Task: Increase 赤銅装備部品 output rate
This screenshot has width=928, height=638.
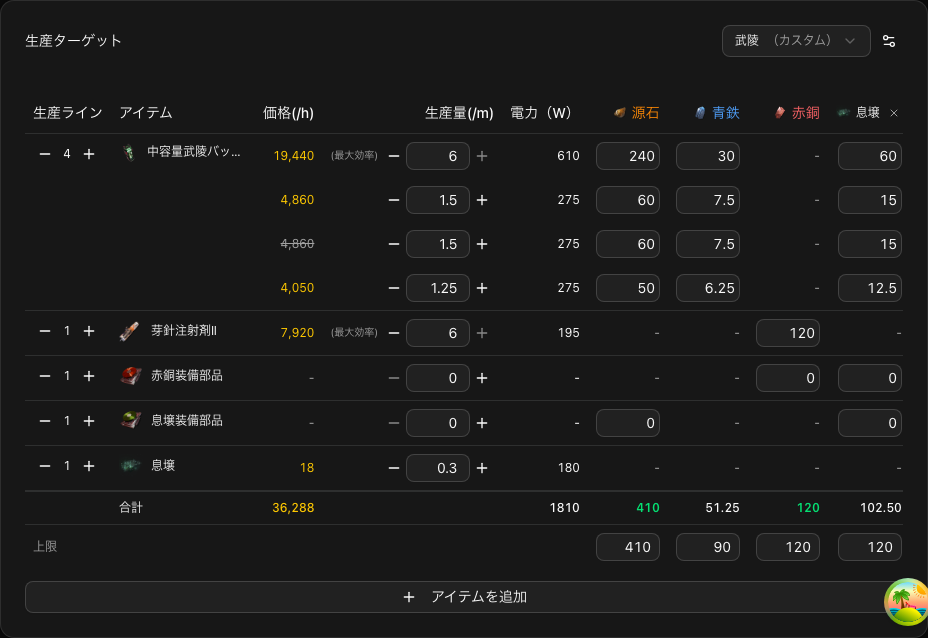Action: [x=482, y=378]
